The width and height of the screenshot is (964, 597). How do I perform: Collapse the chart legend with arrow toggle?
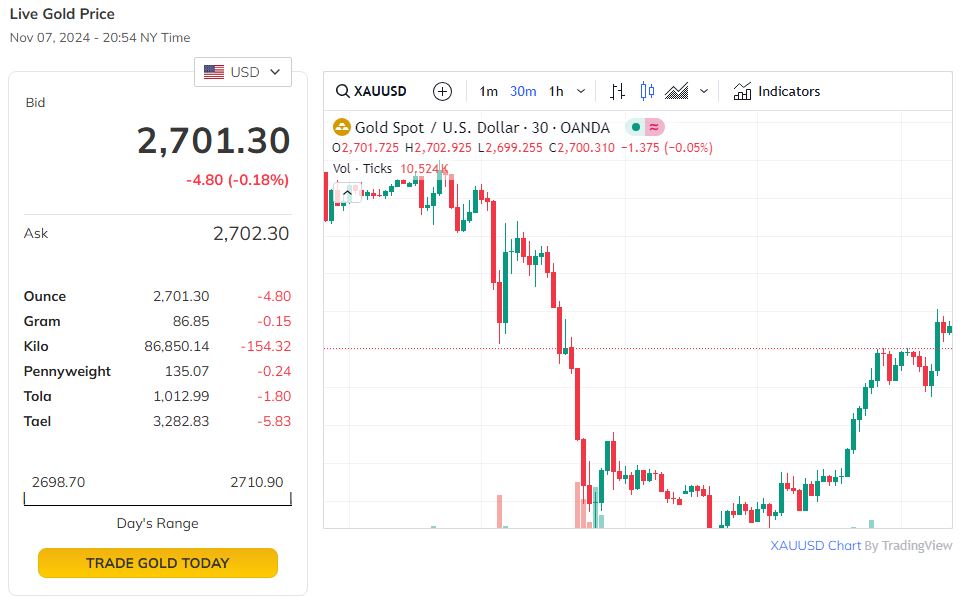347,193
